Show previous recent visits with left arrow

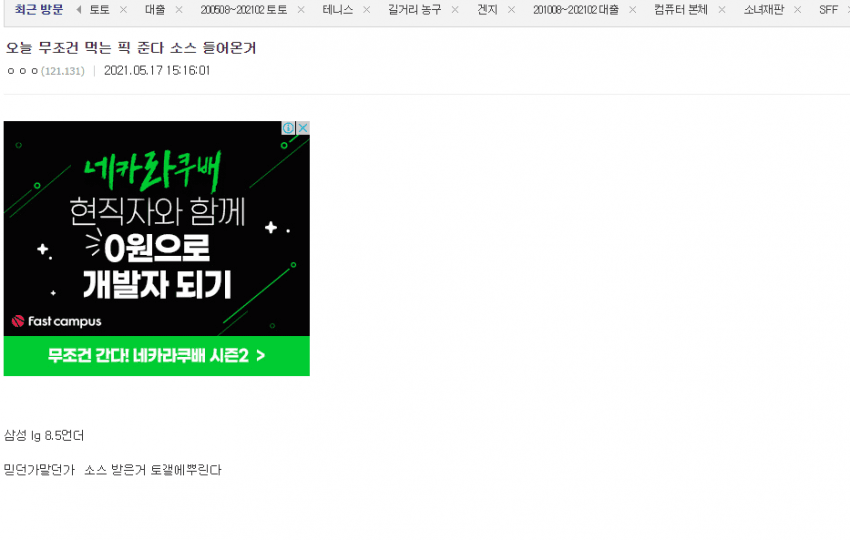[79, 10]
